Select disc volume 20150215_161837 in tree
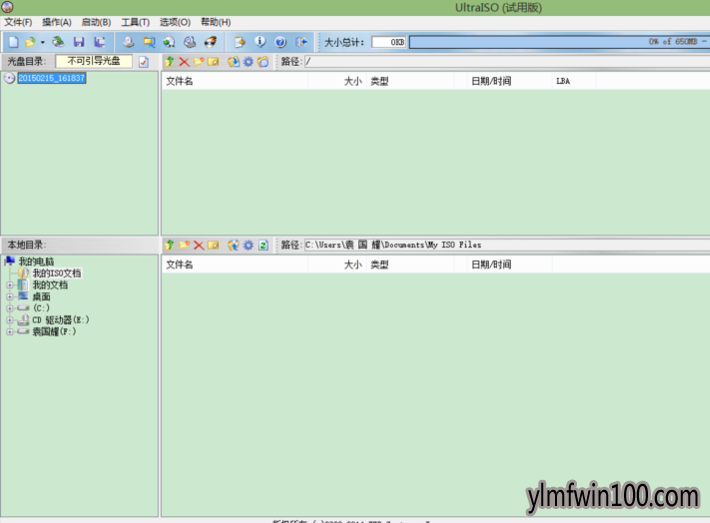Image resolution: width=710 pixels, height=523 pixels. [52, 78]
